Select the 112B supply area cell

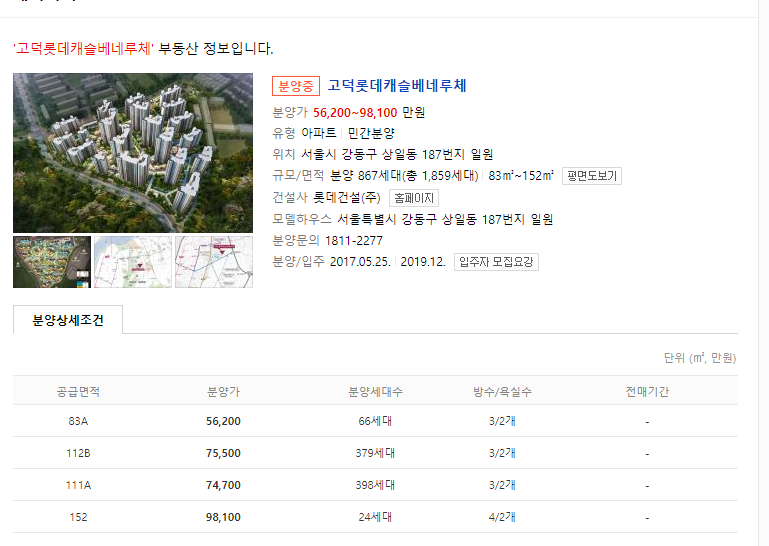click(78, 453)
